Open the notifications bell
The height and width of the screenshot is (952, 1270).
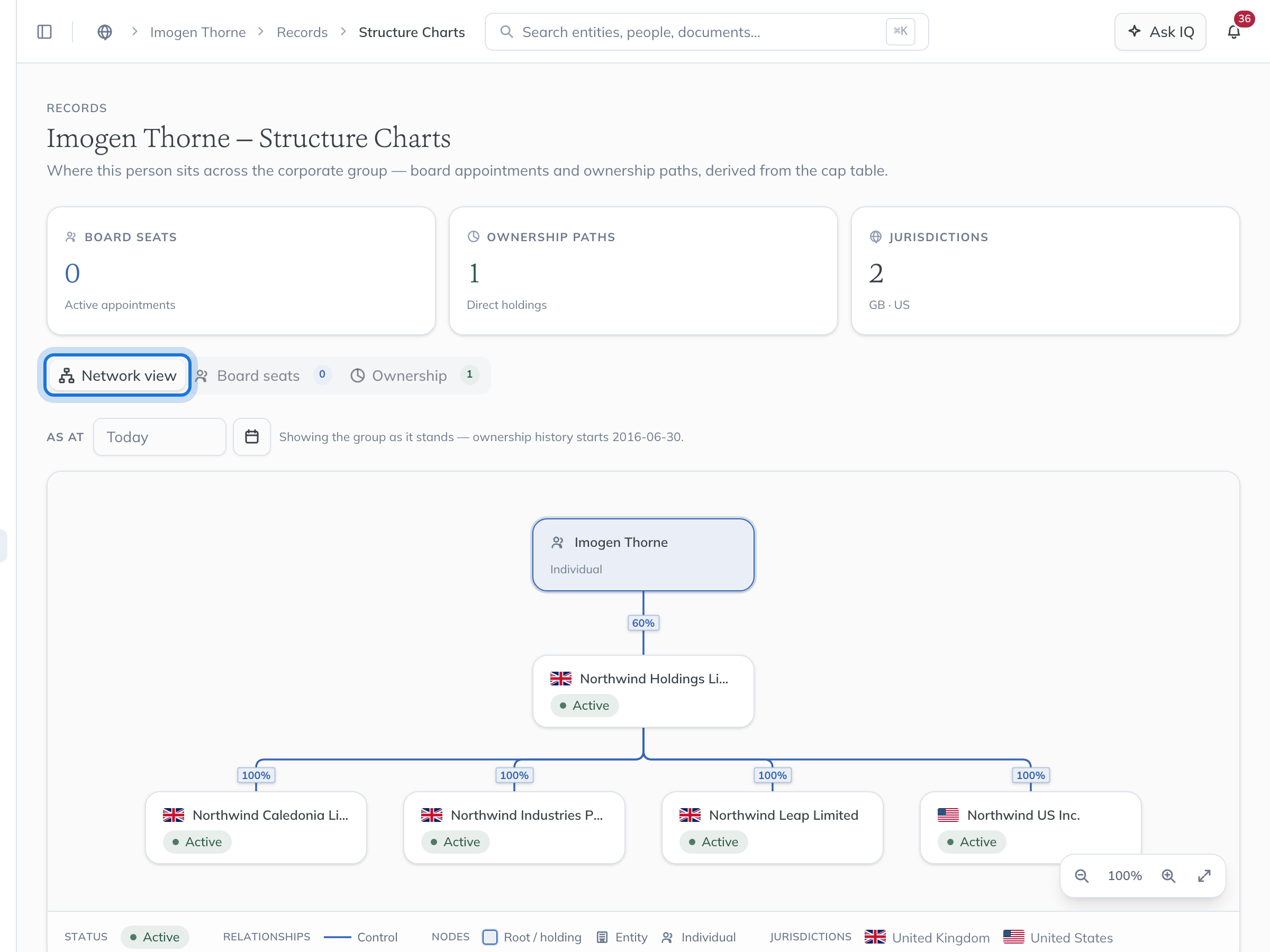pos(1234,32)
